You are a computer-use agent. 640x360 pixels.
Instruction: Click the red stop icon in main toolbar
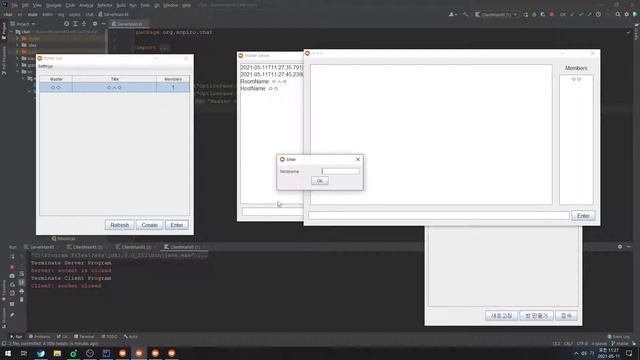[x=552, y=14]
